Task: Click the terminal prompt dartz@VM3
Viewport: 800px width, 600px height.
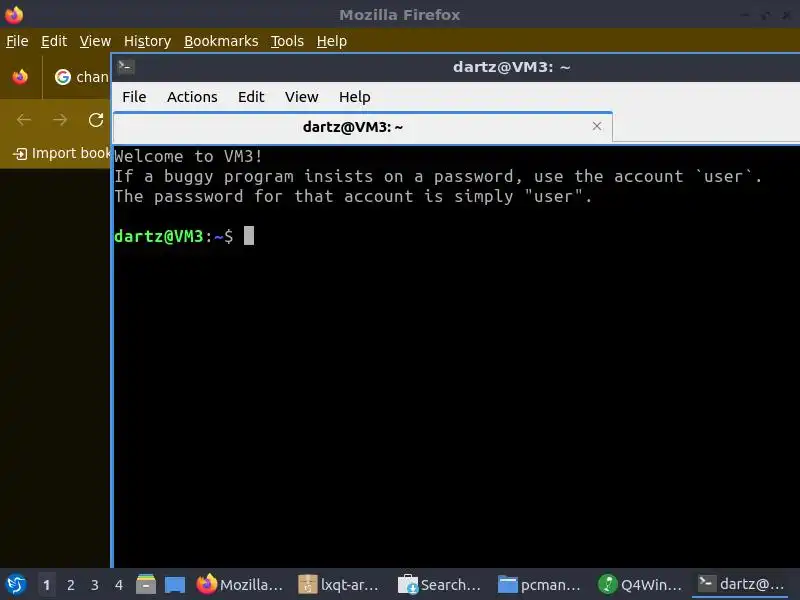Action: pyautogui.click(x=159, y=236)
